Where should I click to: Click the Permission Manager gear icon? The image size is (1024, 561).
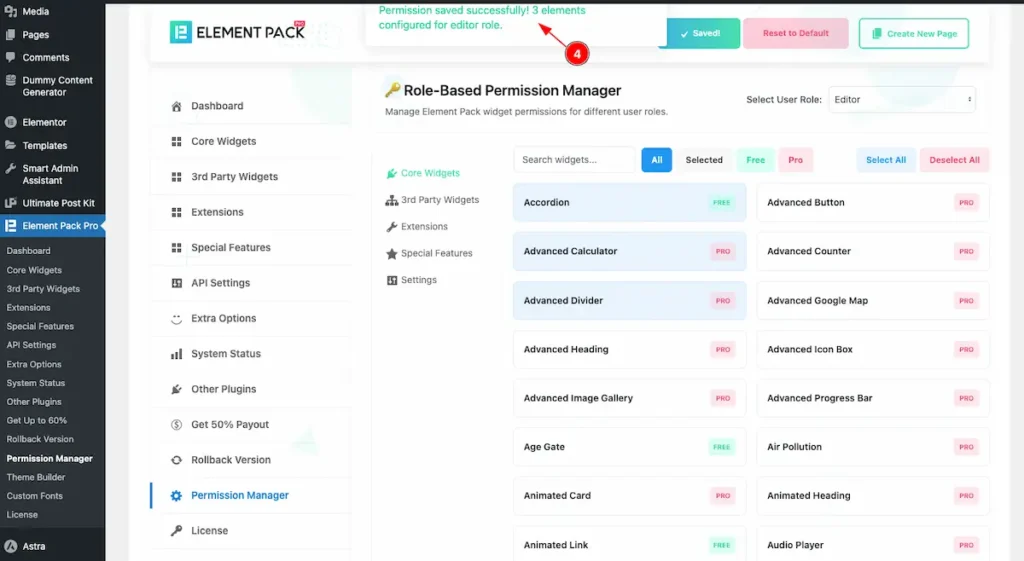pos(177,496)
